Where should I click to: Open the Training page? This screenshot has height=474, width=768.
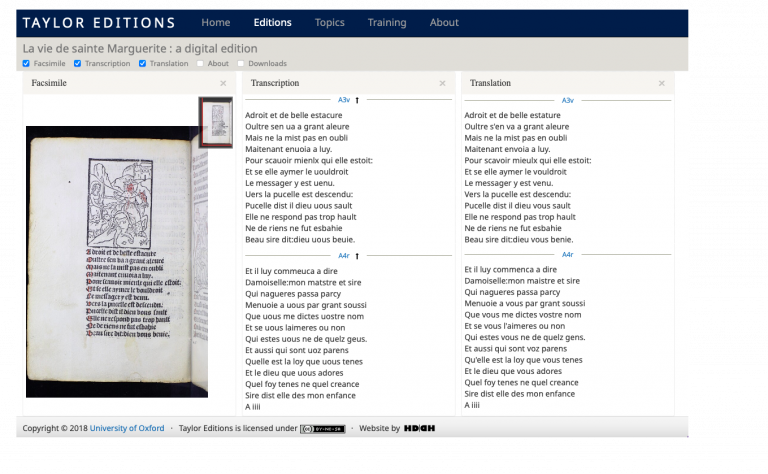[387, 23]
